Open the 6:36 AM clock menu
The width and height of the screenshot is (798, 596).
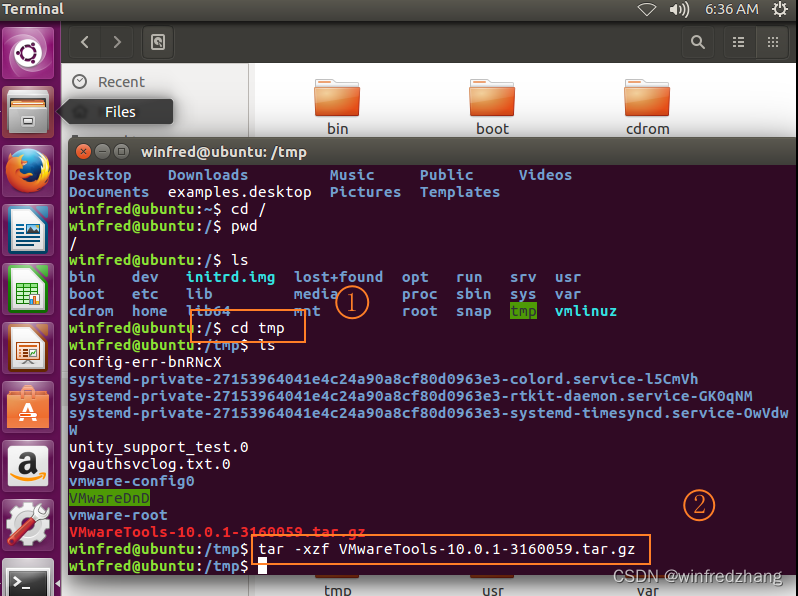tap(731, 9)
